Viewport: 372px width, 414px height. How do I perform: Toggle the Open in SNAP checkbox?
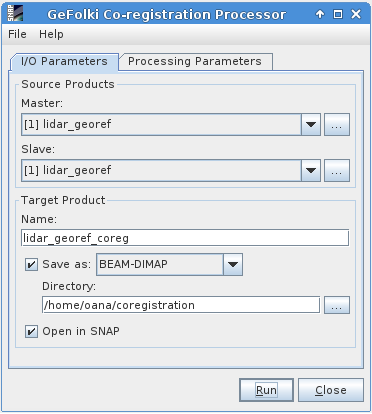[x=31, y=332]
